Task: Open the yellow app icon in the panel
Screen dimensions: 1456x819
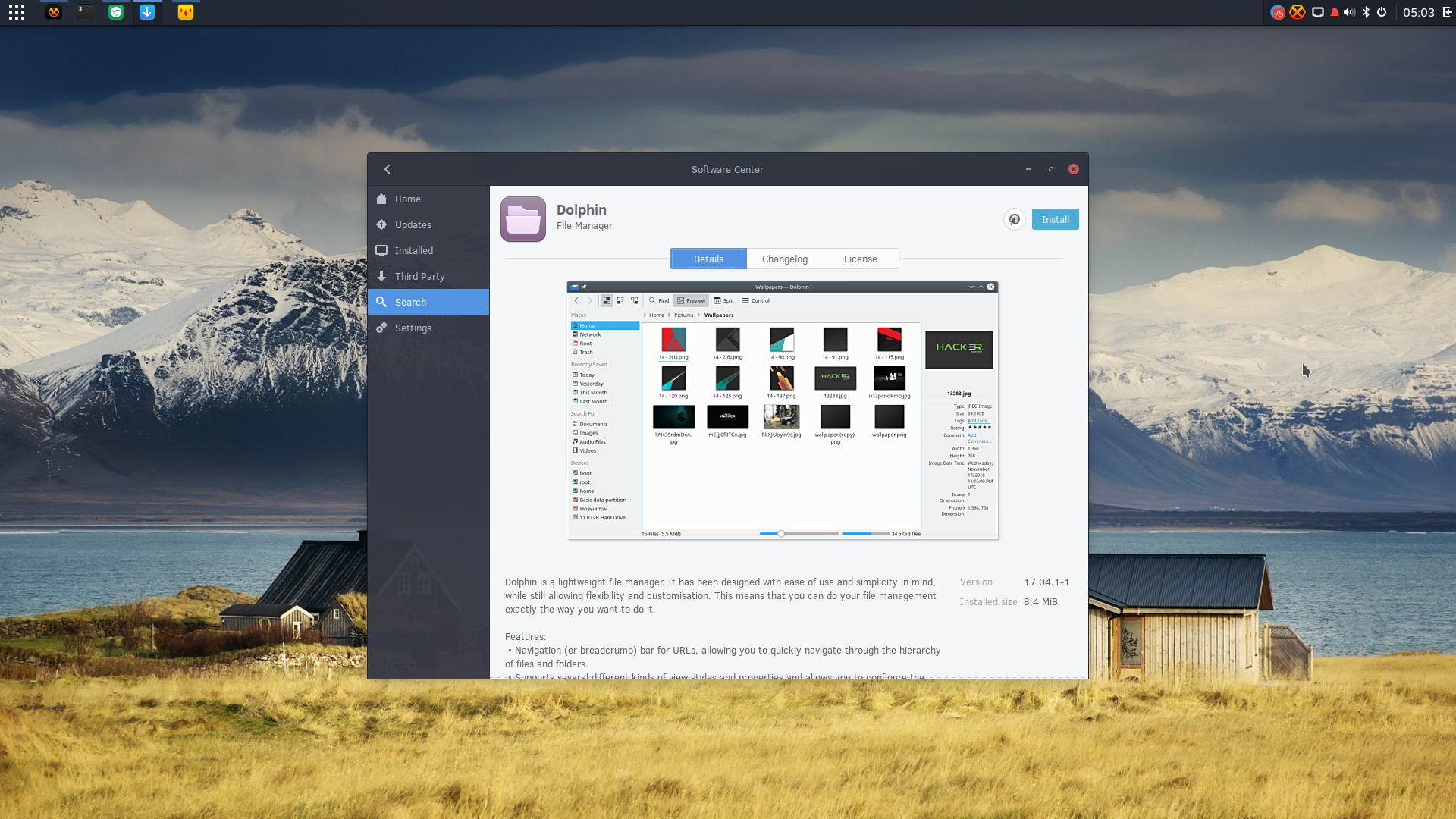Action: (x=186, y=12)
